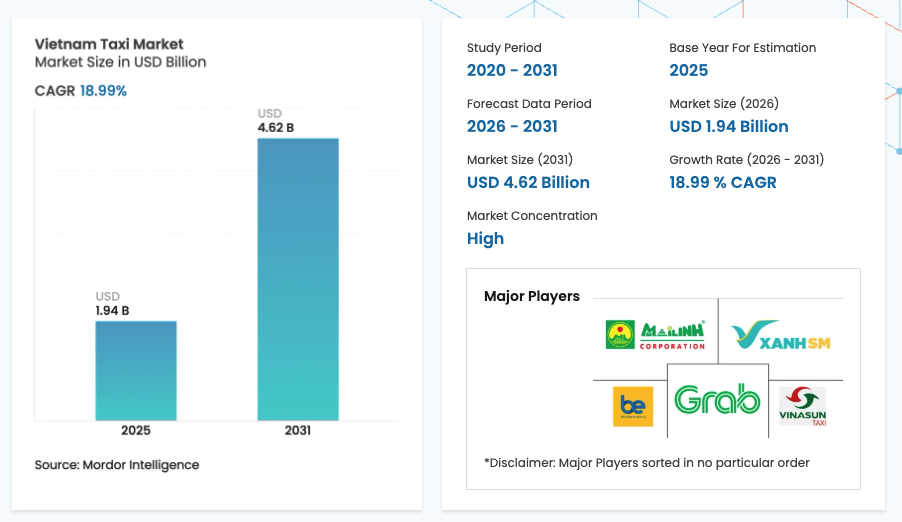
Task: Click the disclaimer text under Major Players
Action: (x=646, y=462)
